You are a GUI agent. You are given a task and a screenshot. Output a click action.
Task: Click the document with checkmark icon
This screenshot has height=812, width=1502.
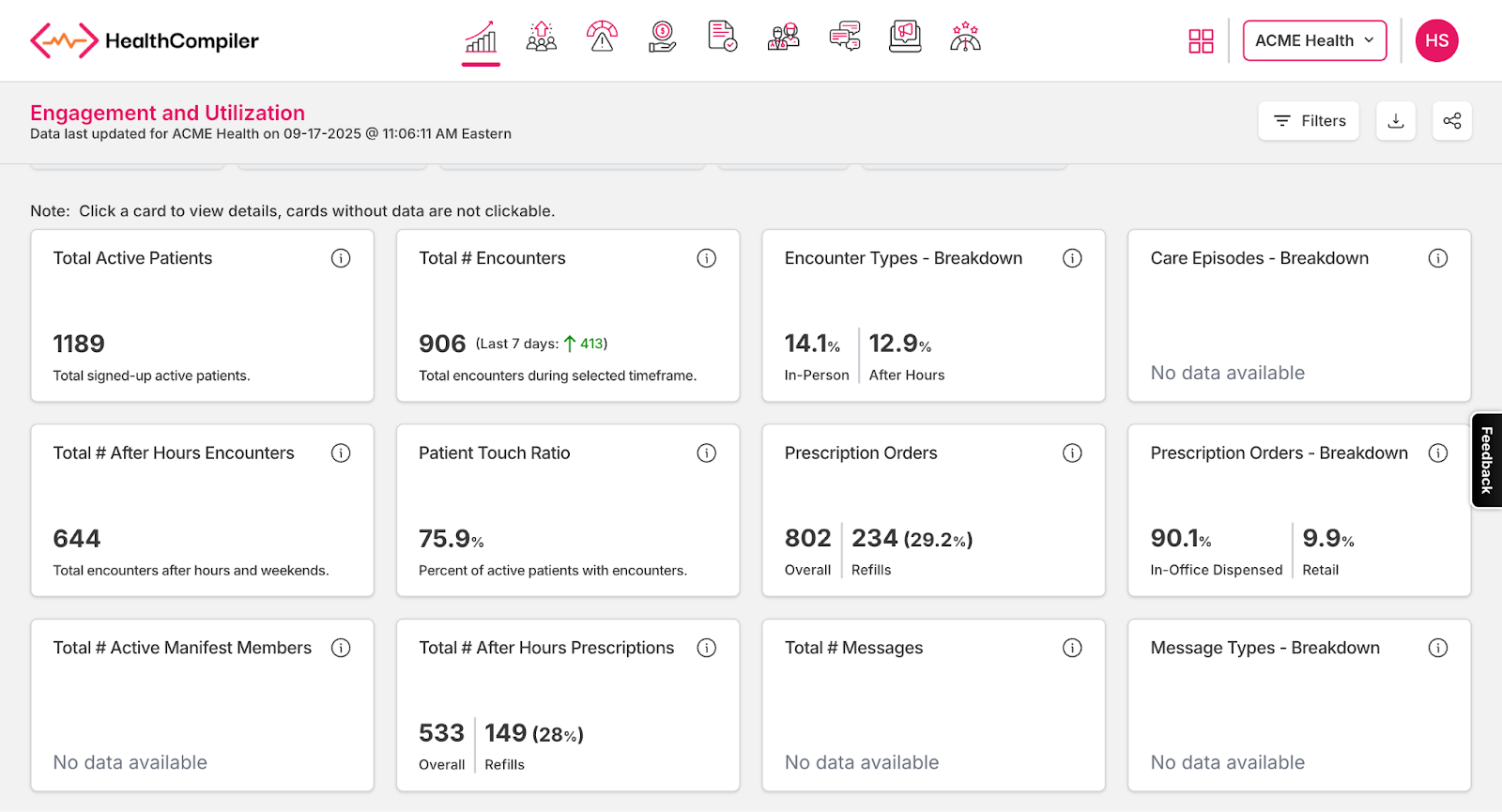coord(722,38)
